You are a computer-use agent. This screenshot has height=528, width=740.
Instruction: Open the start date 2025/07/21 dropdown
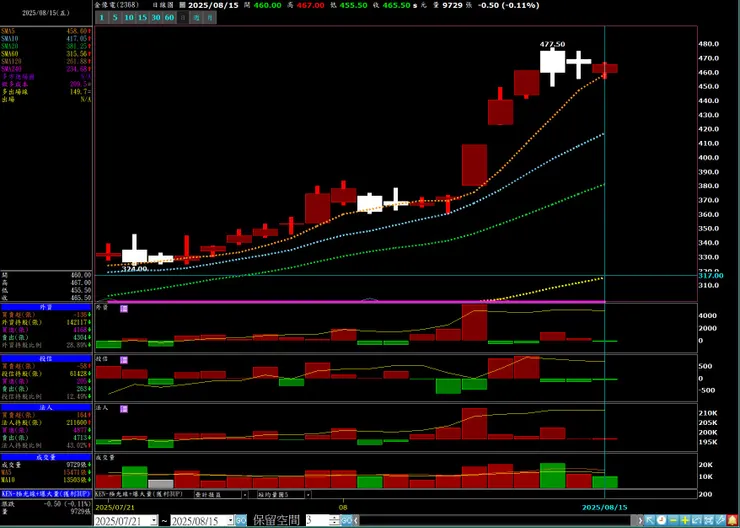[x=154, y=520]
